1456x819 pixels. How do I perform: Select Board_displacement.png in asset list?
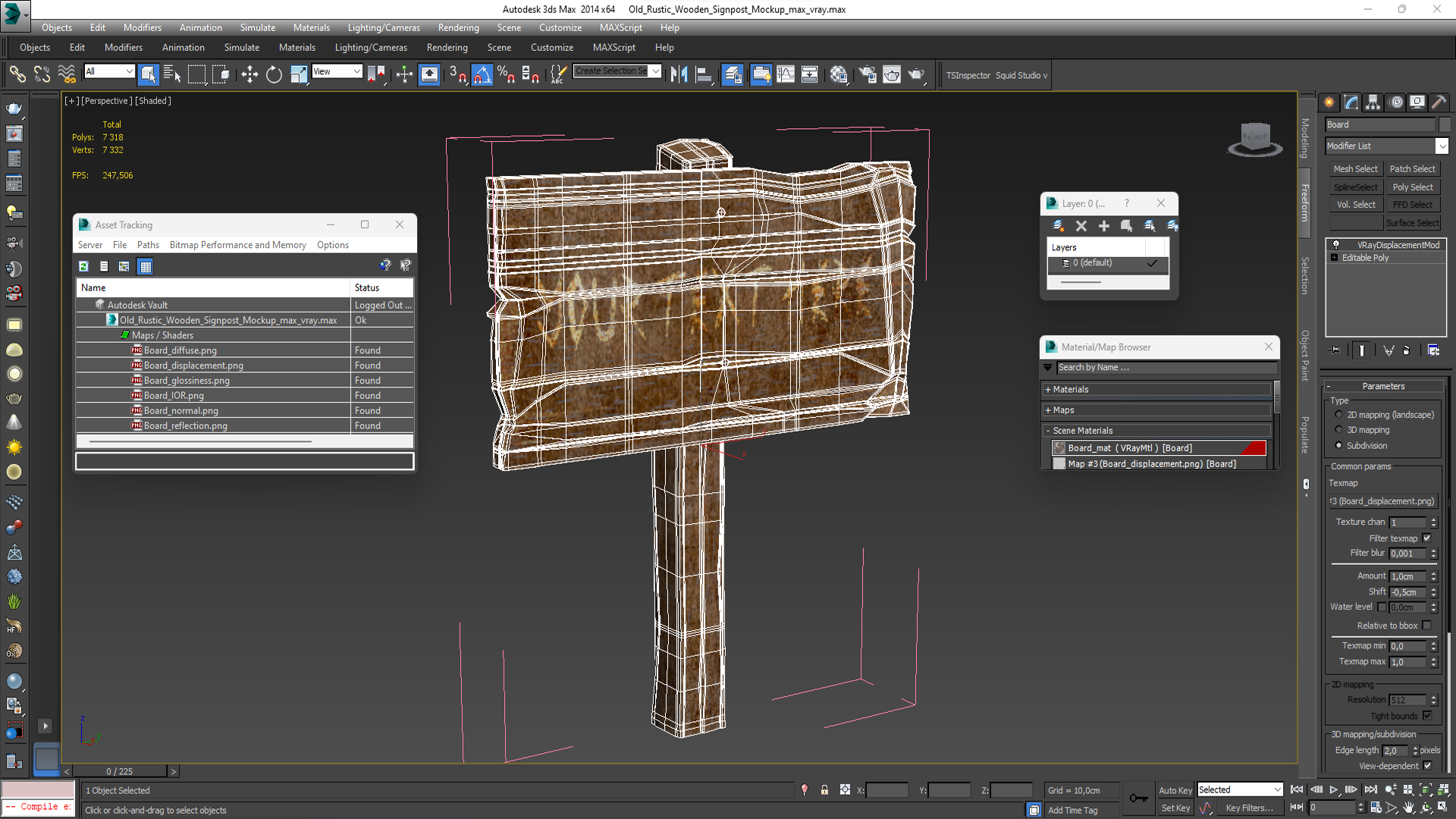pyautogui.click(x=193, y=366)
